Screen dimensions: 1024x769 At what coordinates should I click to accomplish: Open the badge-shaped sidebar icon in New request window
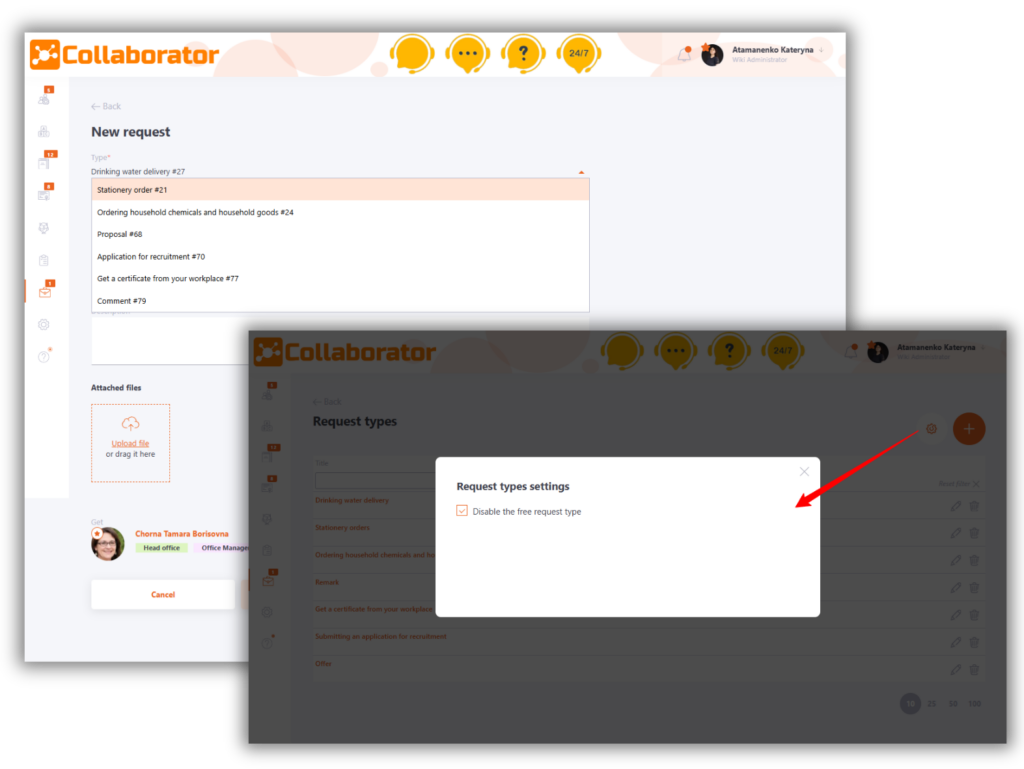44,228
